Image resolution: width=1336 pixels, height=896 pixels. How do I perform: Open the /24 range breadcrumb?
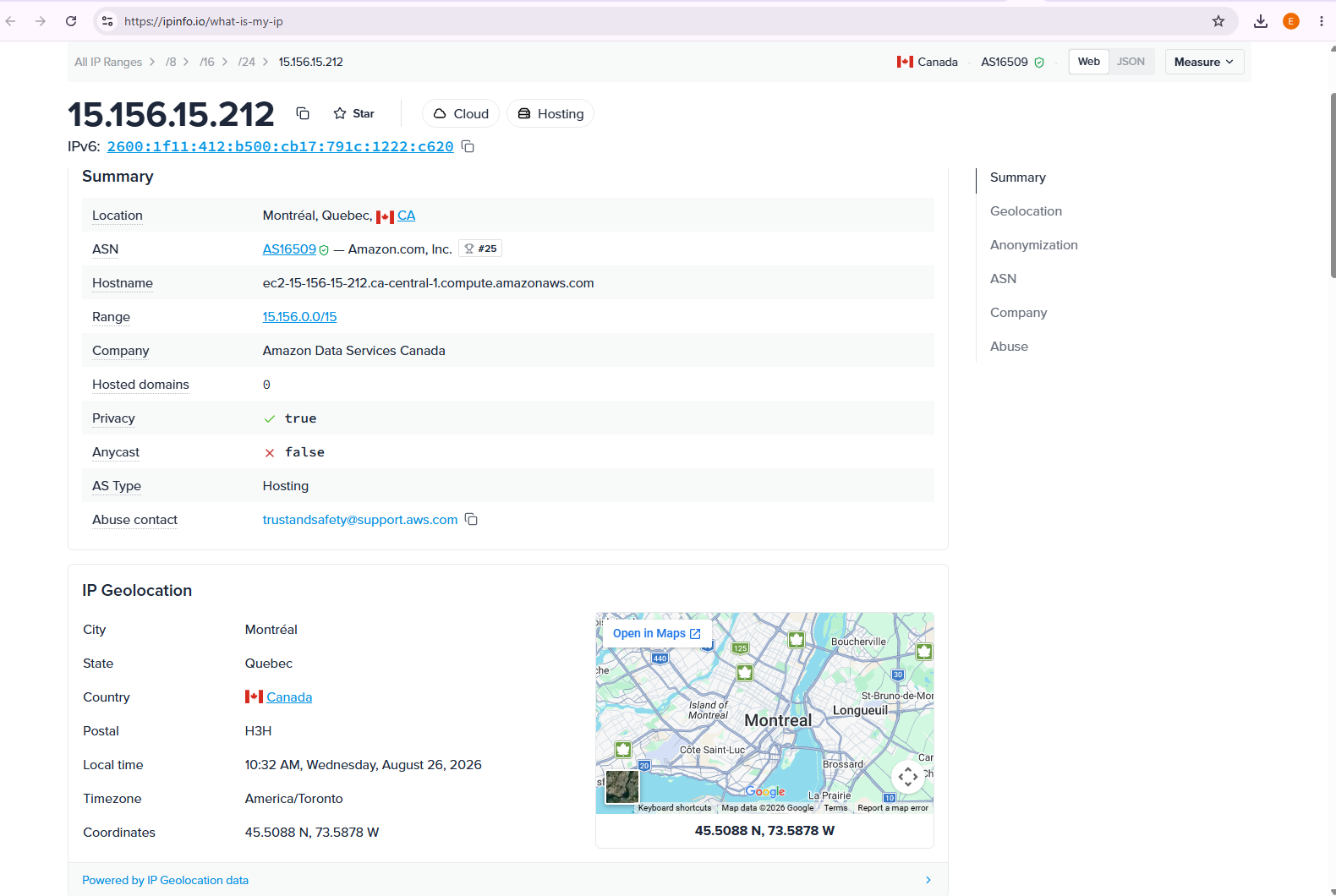tap(246, 62)
